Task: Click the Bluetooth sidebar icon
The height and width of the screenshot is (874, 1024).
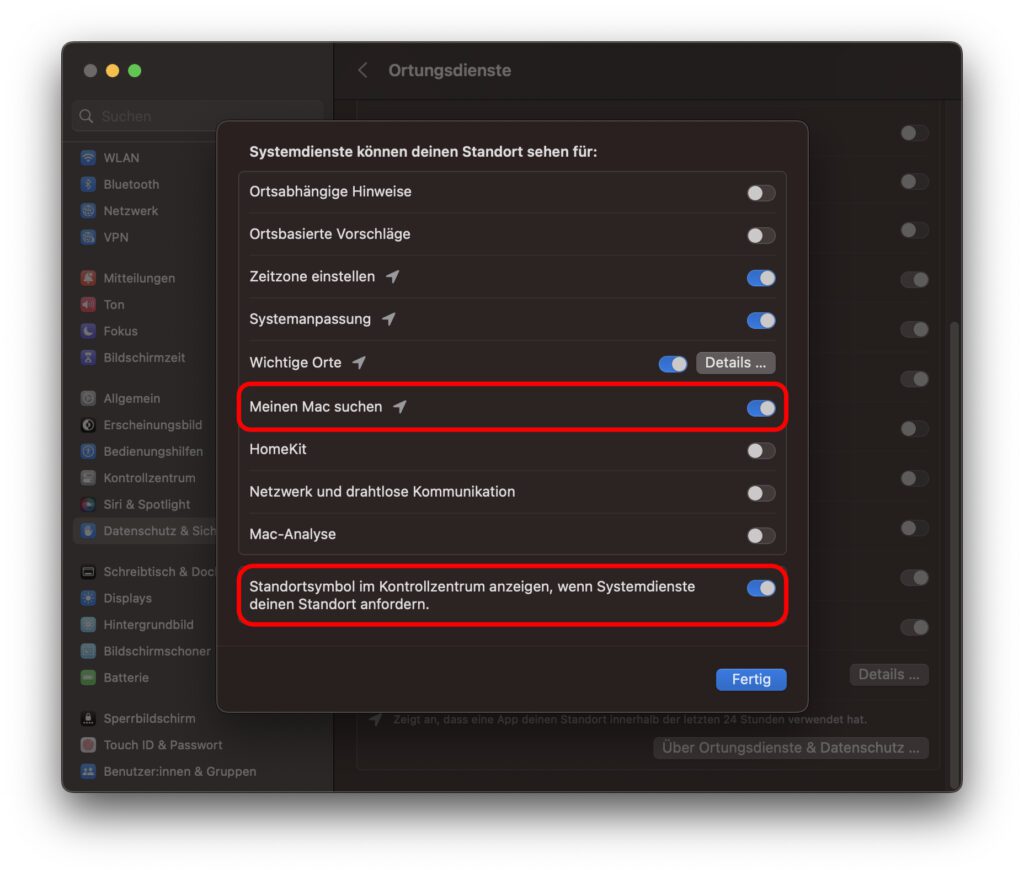Action: (x=88, y=184)
